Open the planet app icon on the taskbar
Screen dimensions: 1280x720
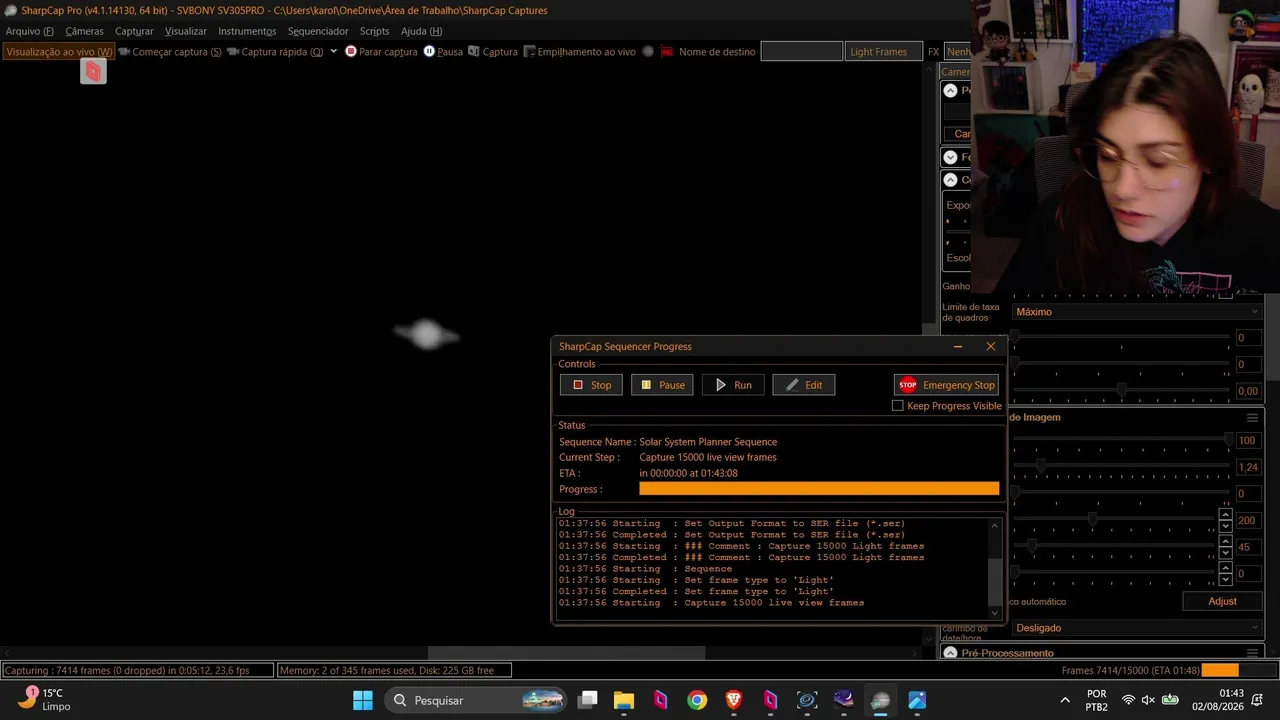pos(844,700)
